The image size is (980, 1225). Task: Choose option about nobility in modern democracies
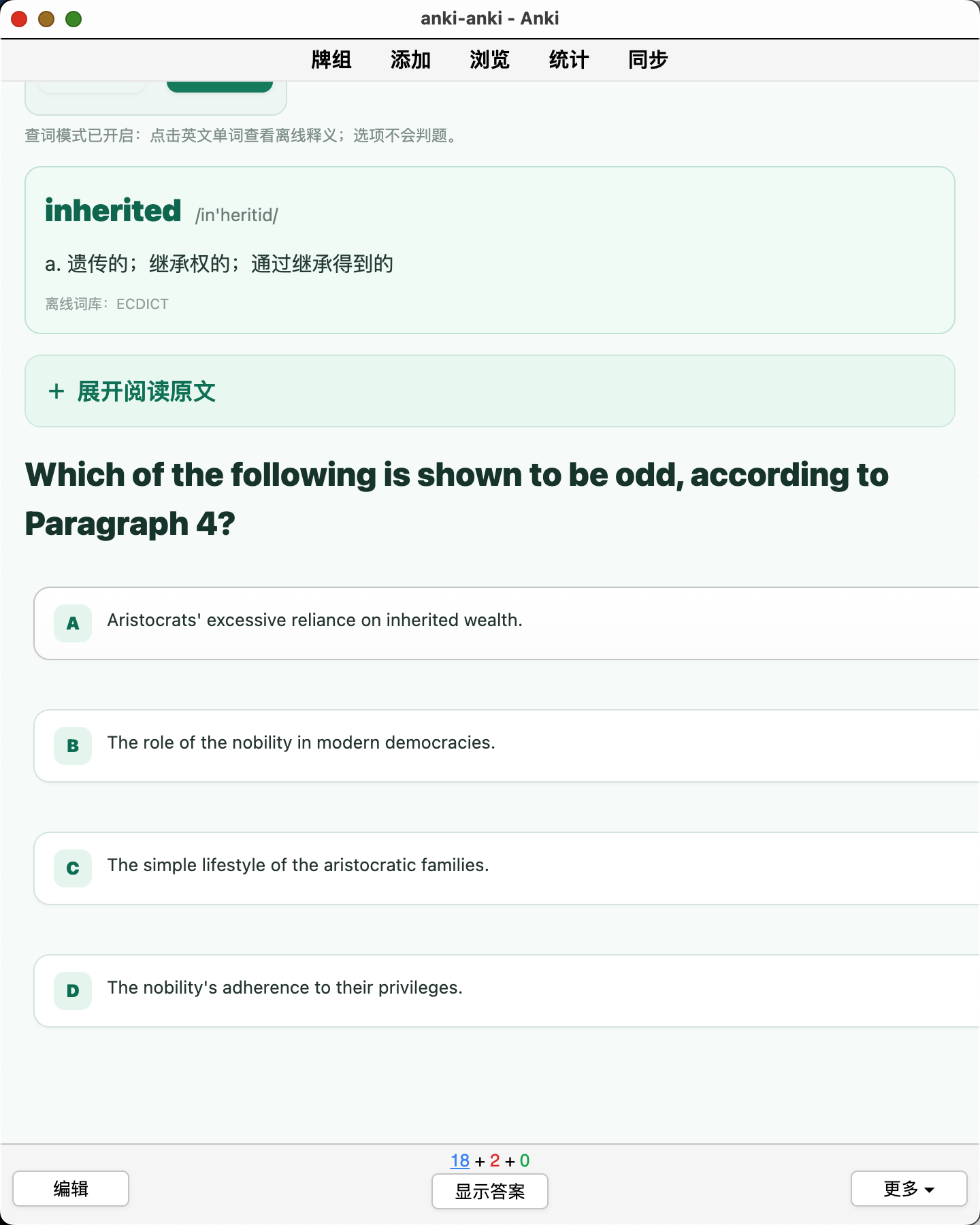click(507, 746)
